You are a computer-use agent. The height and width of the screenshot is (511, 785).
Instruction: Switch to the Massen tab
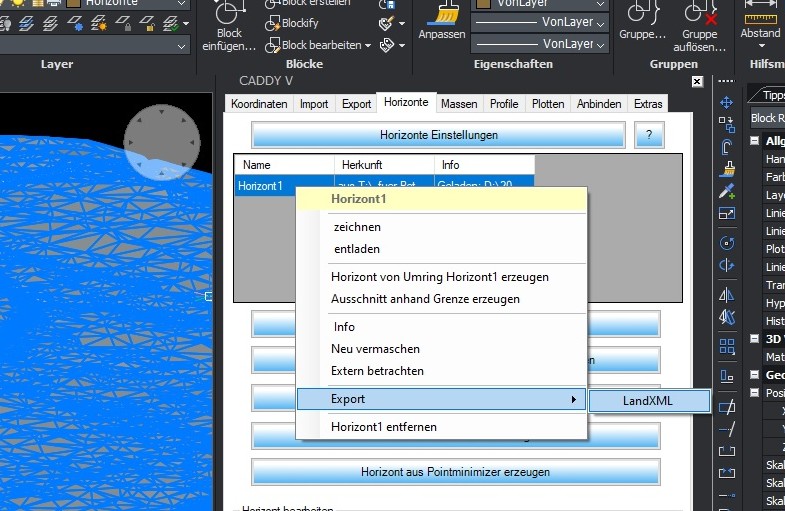click(x=459, y=103)
